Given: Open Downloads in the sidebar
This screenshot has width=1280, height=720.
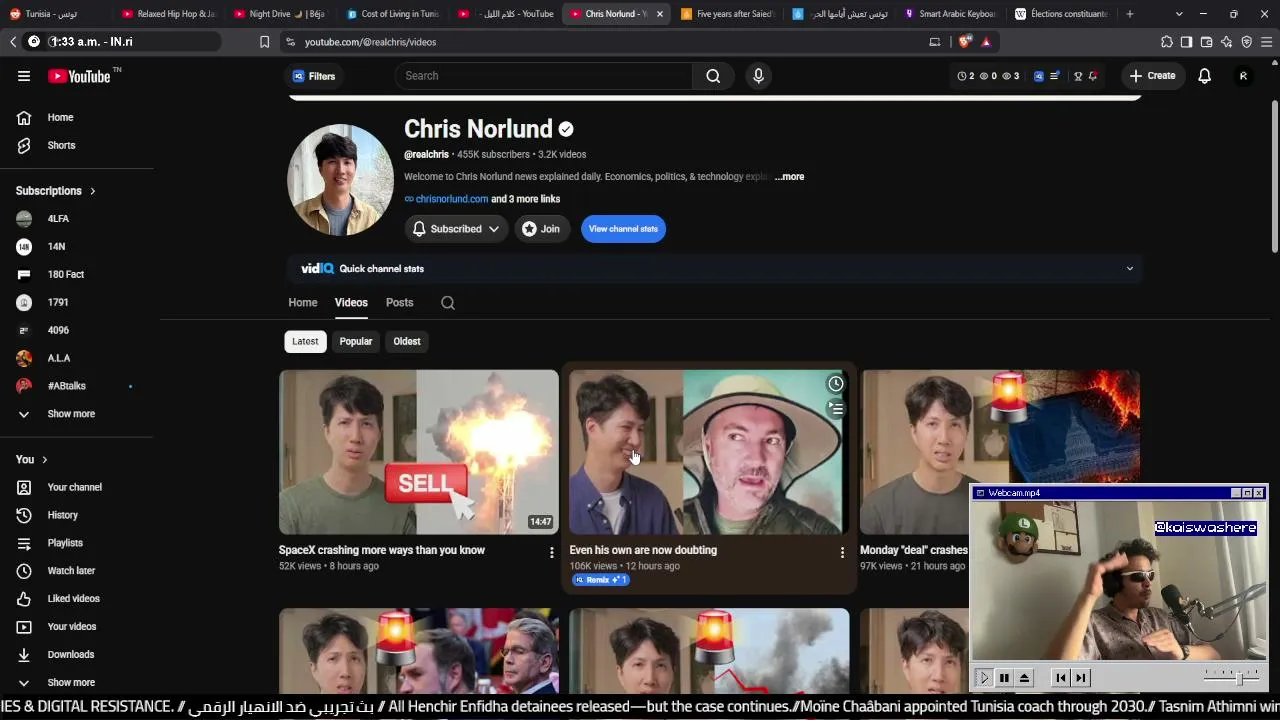Looking at the screenshot, I should click(x=70, y=655).
